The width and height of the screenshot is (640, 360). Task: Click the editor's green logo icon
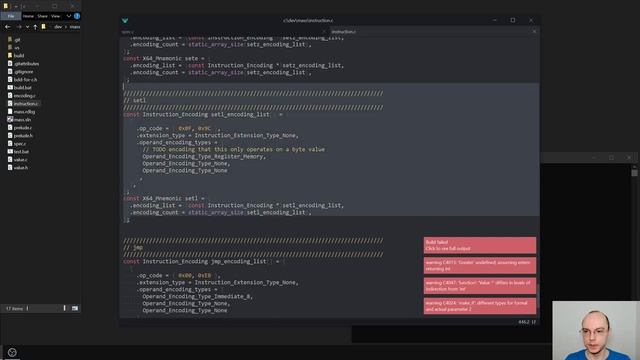125,20
